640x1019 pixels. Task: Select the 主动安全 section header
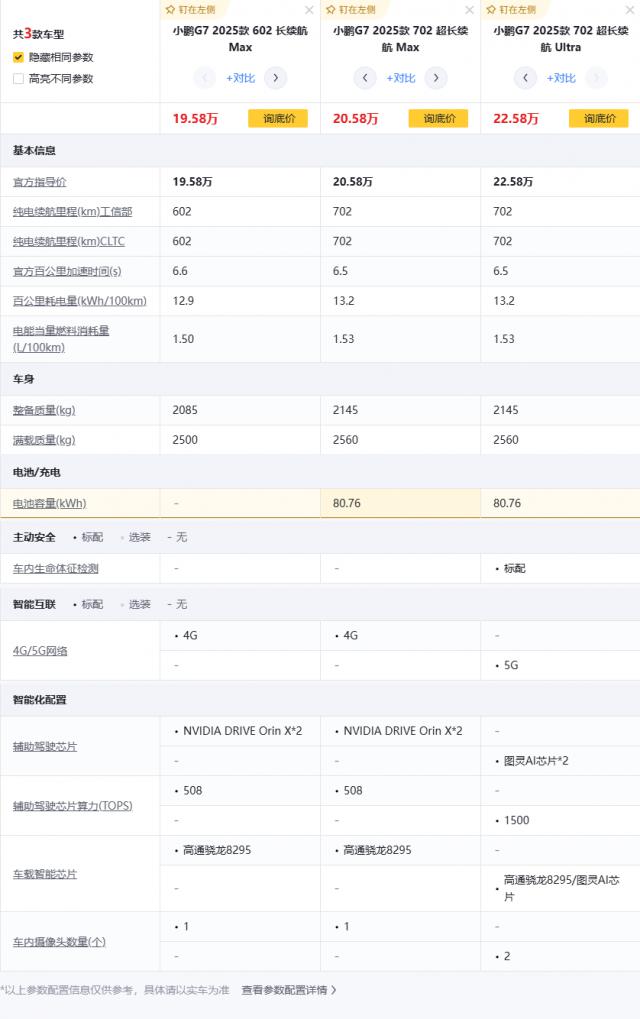click(x=34, y=537)
